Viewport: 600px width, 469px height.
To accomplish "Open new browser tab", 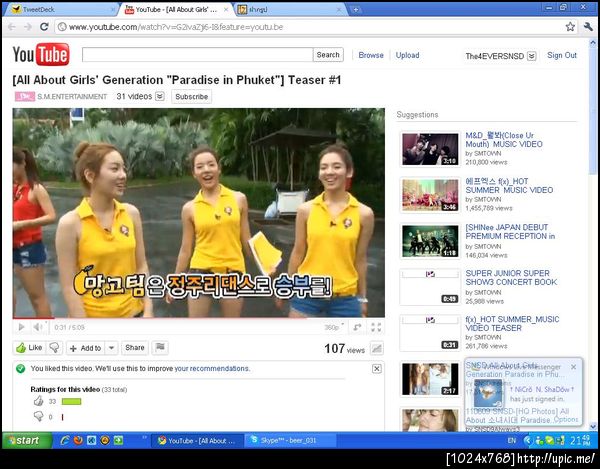I will click(x=355, y=10).
